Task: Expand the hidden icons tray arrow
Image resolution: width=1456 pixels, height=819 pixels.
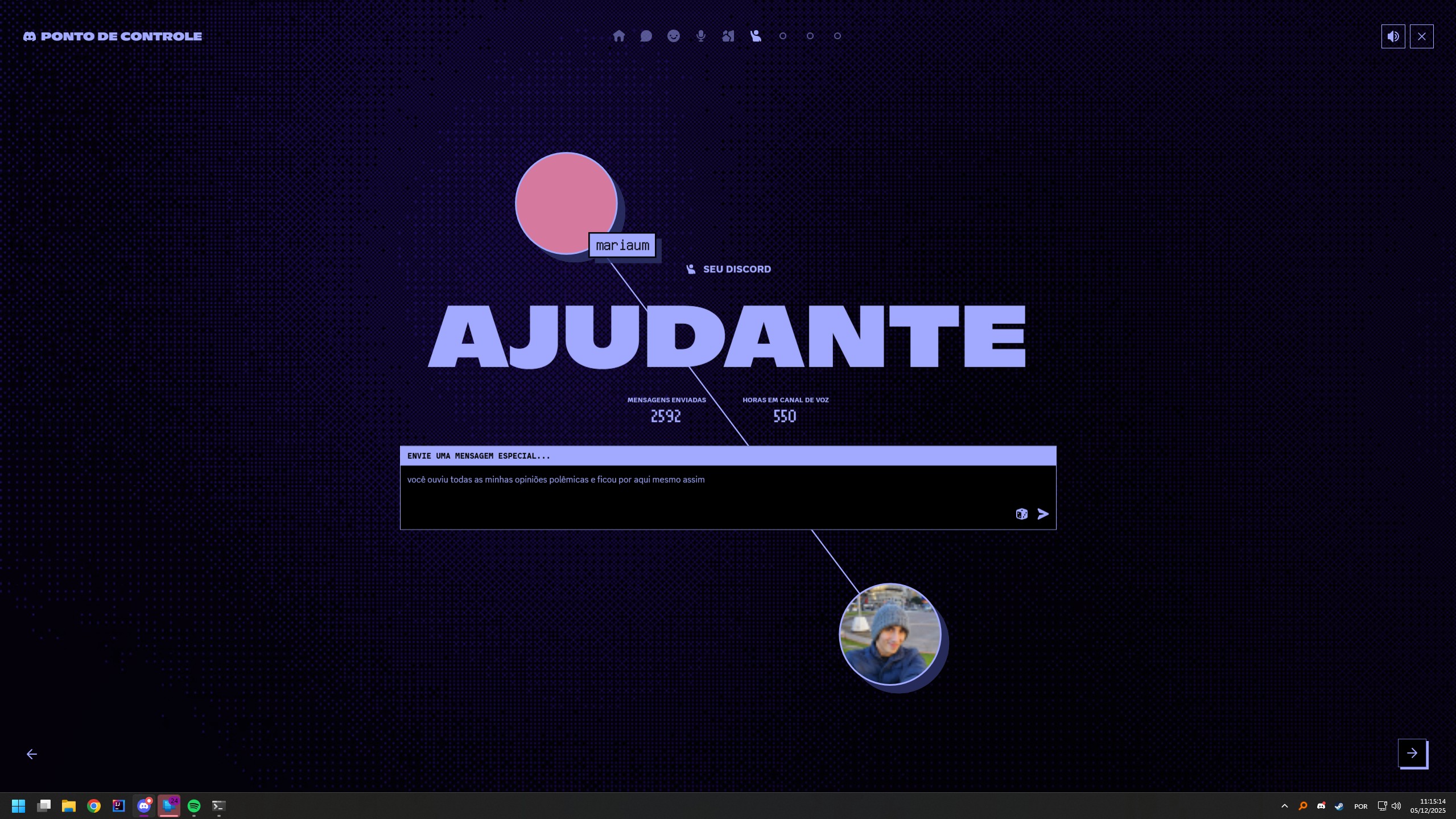Action: point(1284,805)
